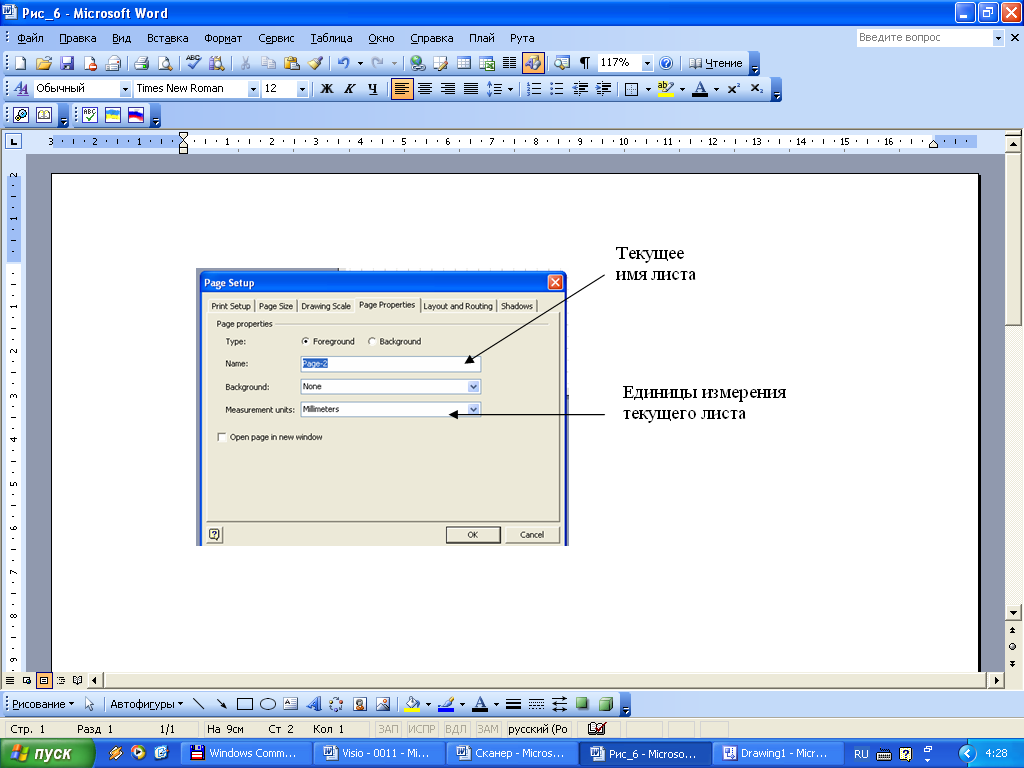Click the Введите вопрос help input field
Viewport: 1024px width, 768px height.
tap(925, 38)
